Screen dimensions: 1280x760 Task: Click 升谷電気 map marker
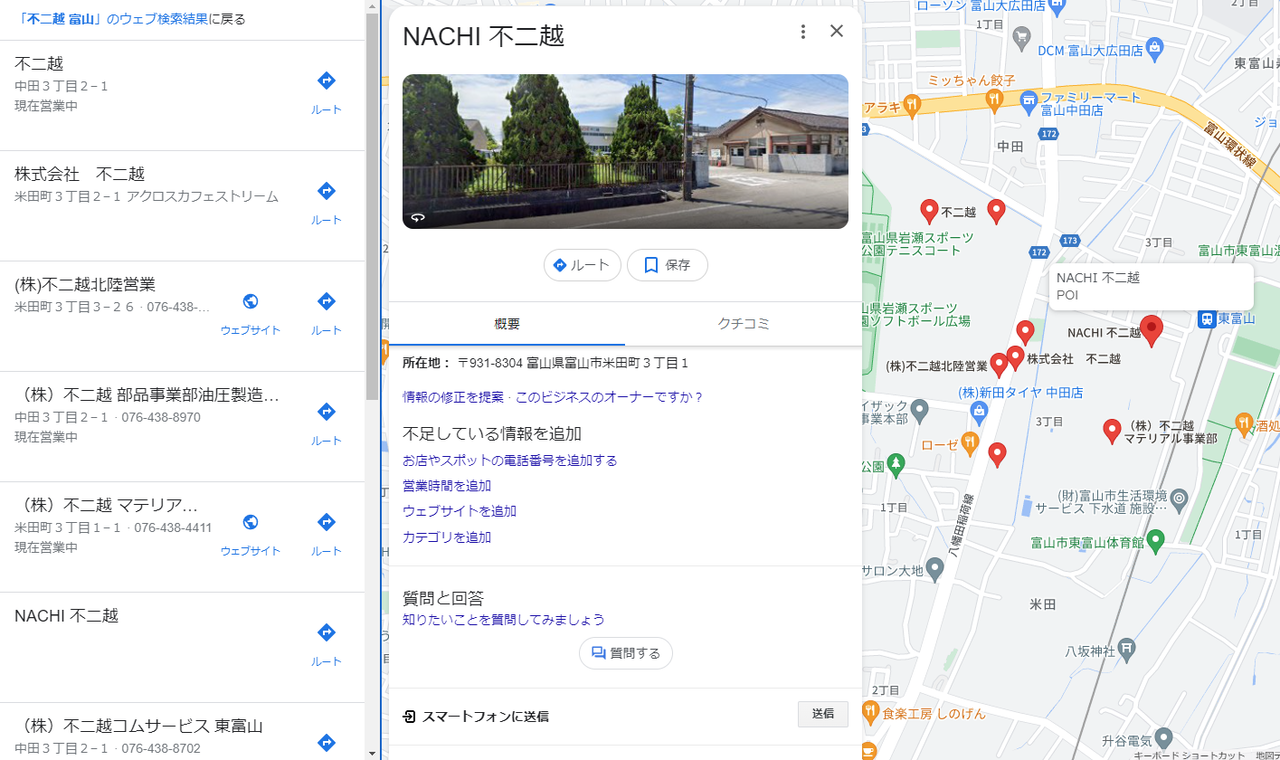[1163, 739]
